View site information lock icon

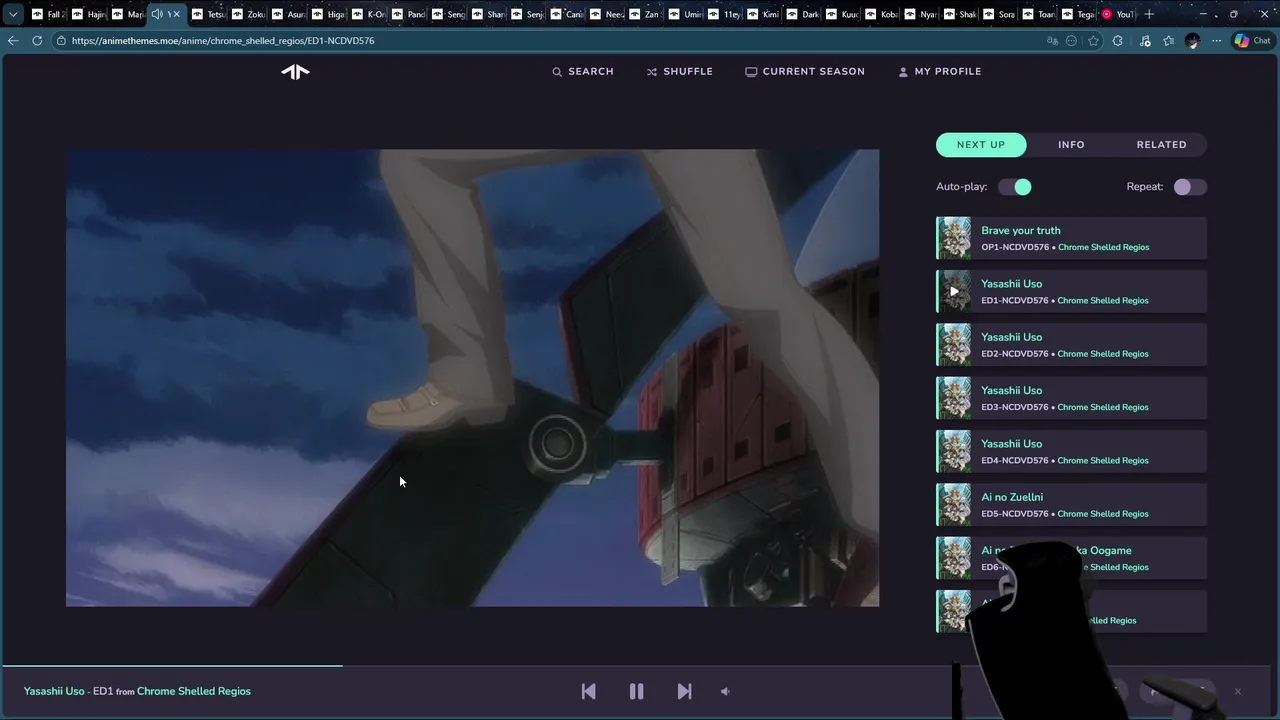tap(61, 41)
